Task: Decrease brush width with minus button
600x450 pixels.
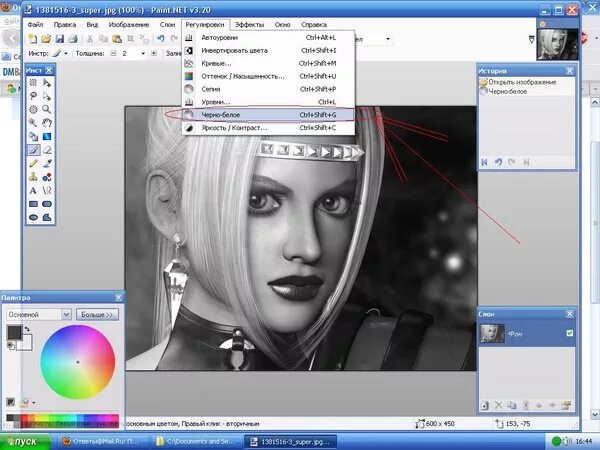Action: point(113,54)
